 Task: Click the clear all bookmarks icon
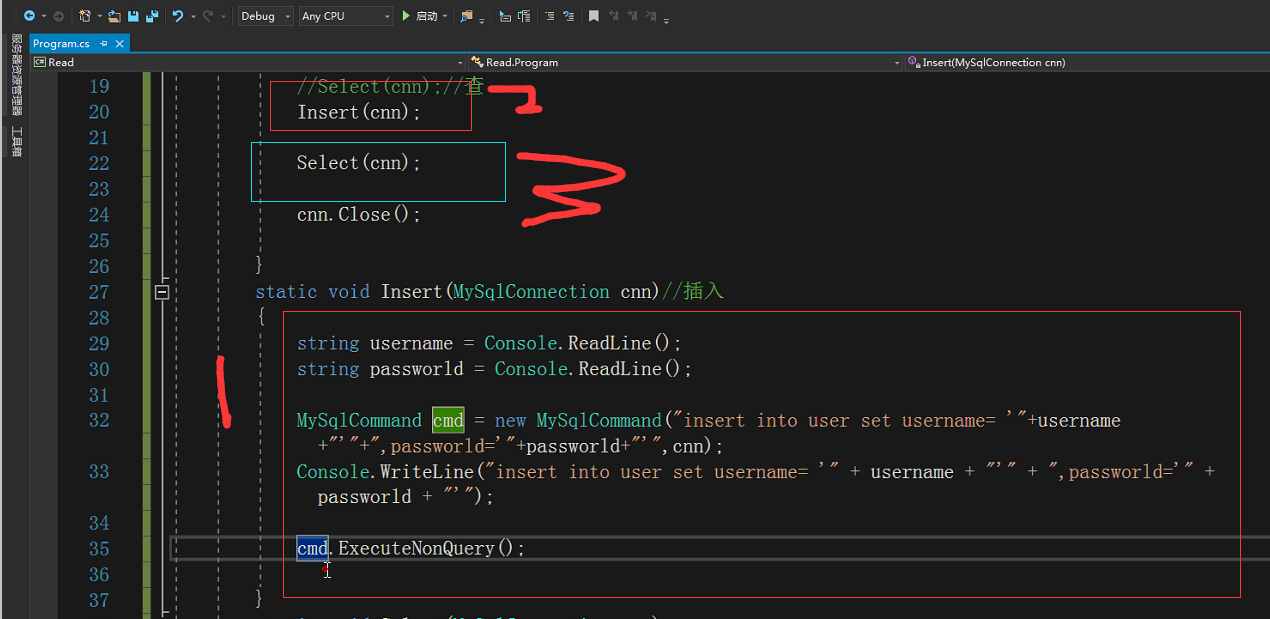tap(651, 16)
